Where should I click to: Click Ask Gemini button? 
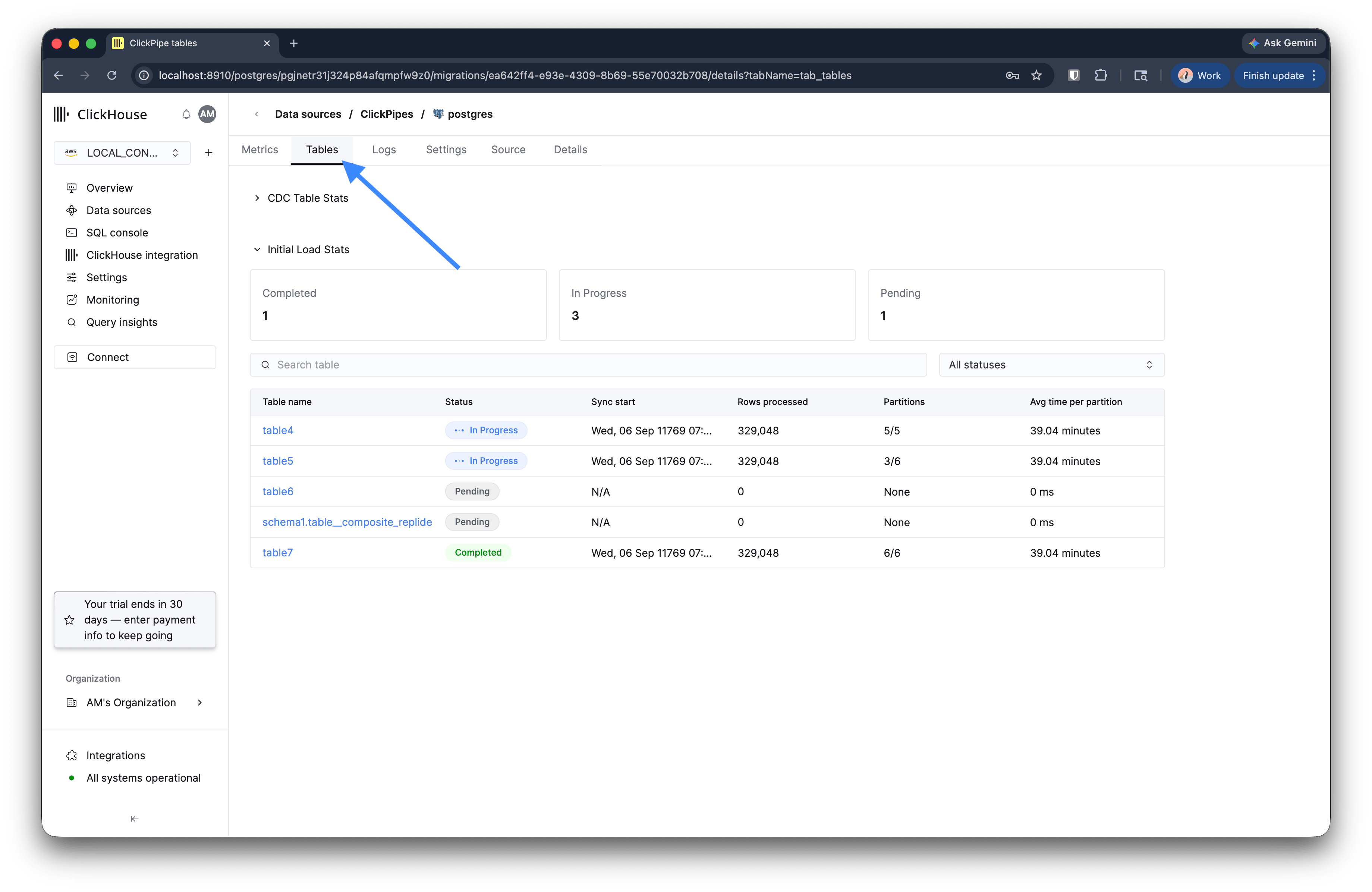[x=1283, y=43]
